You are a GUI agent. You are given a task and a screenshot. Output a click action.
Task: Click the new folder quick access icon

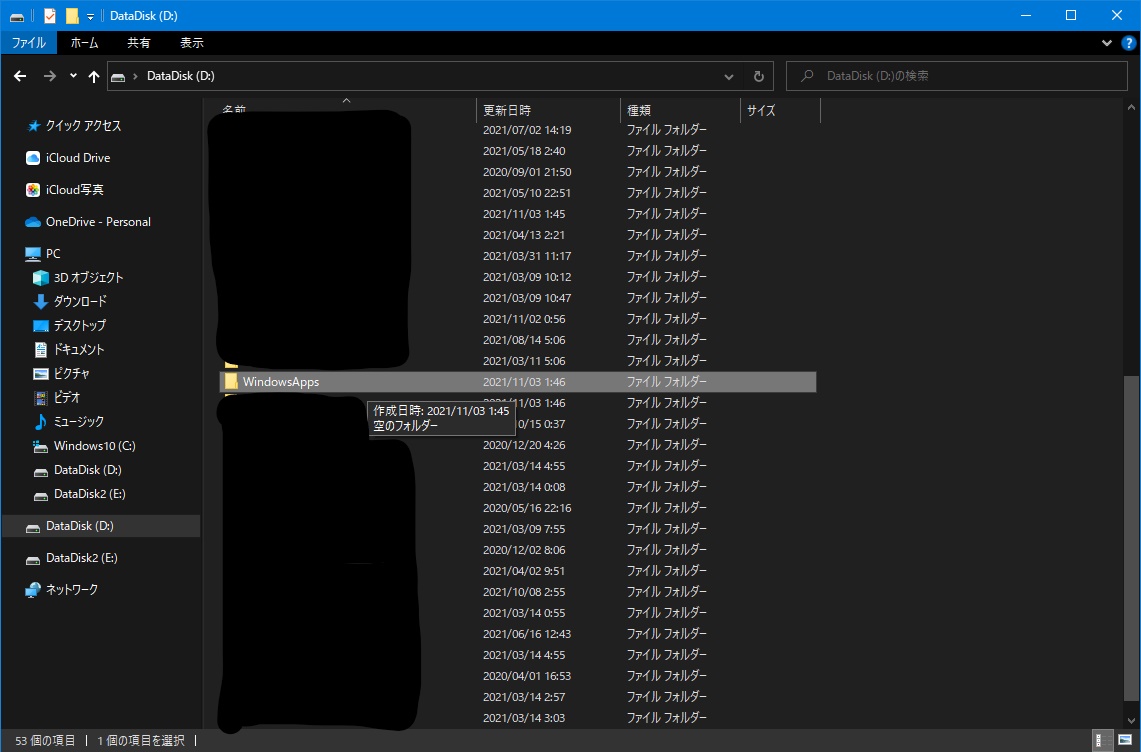point(72,16)
